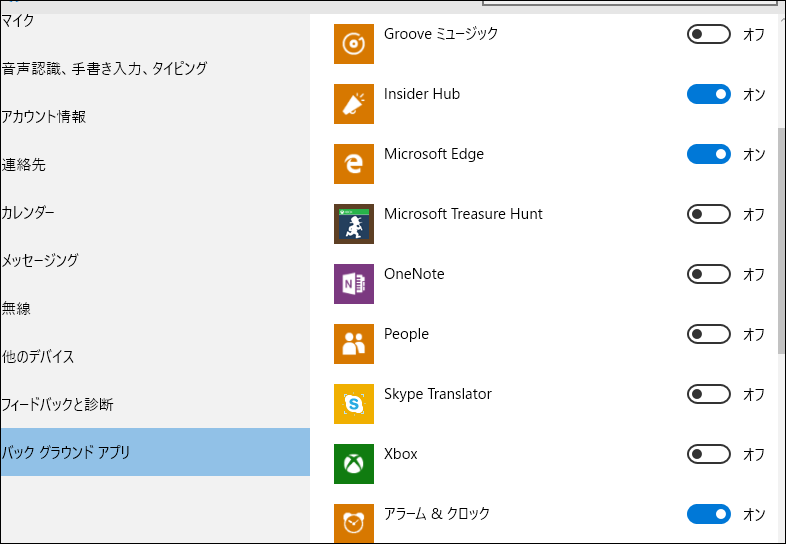Switch on the OneNote toggle
Screen dimensions: 786x544
pyautogui.click(x=708, y=274)
